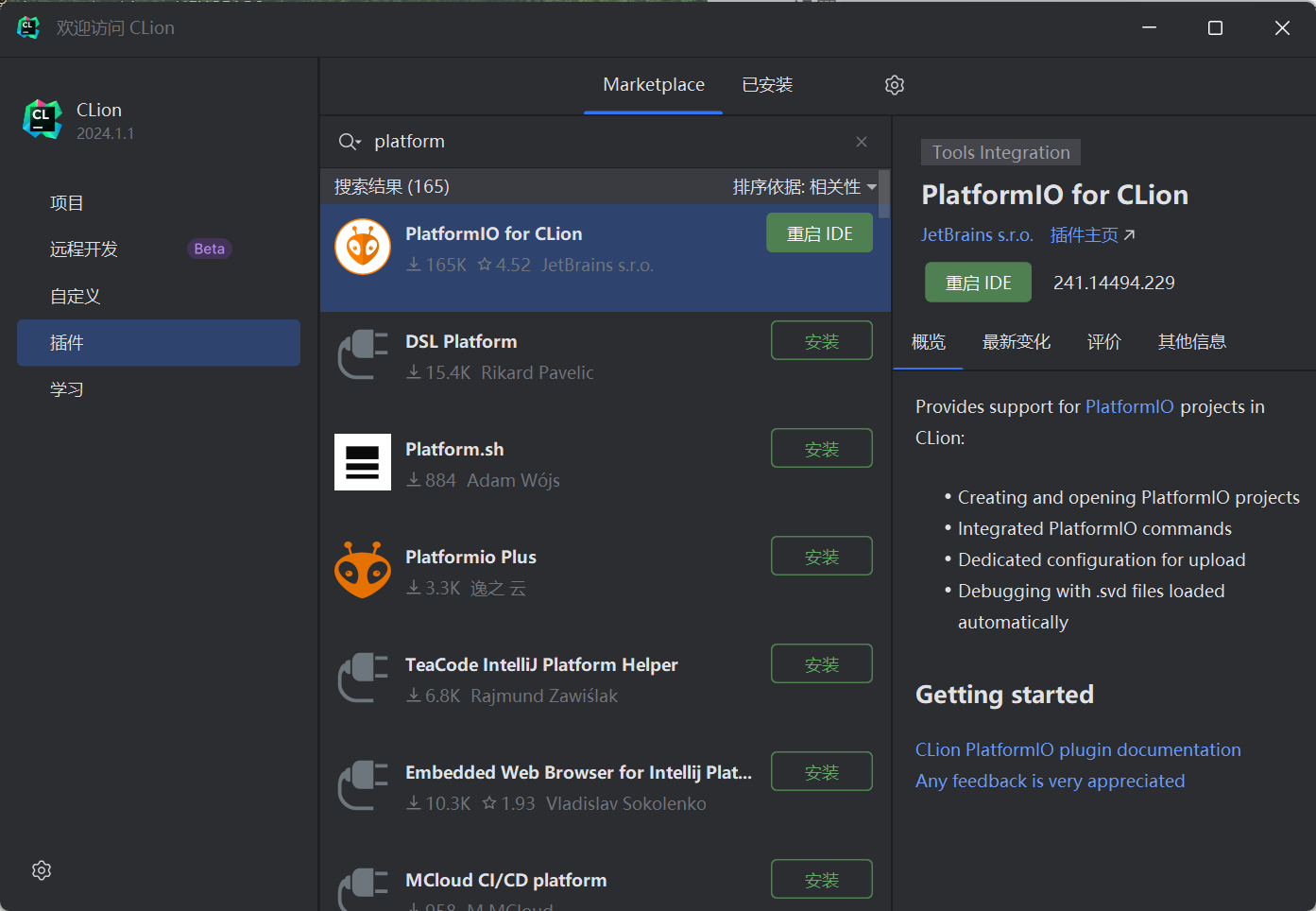Select TeaCode IntelliJ Platform Helper entry title
This screenshot has width=1316, height=911.
pyautogui.click(x=541, y=665)
